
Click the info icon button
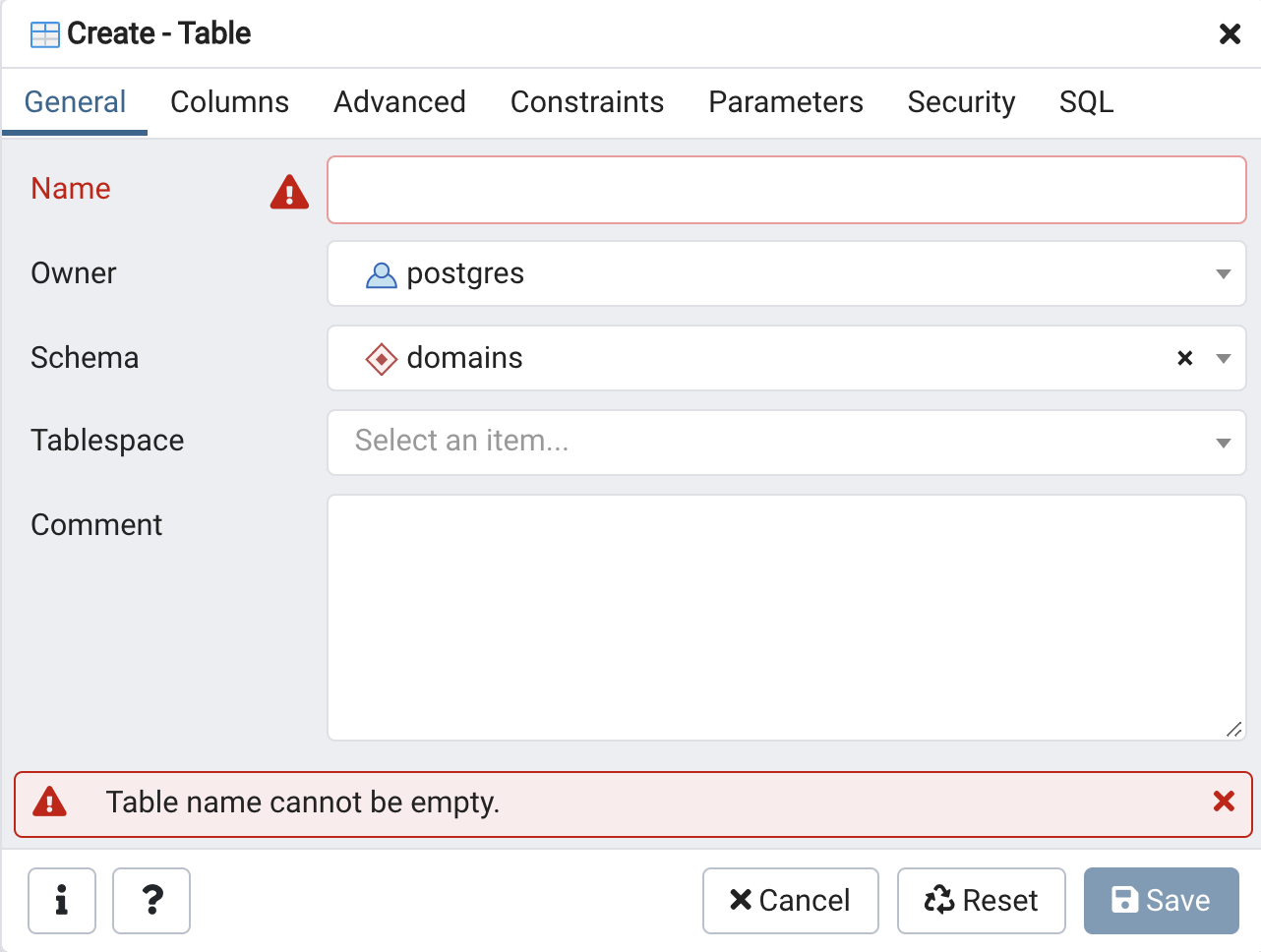(61, 900)
